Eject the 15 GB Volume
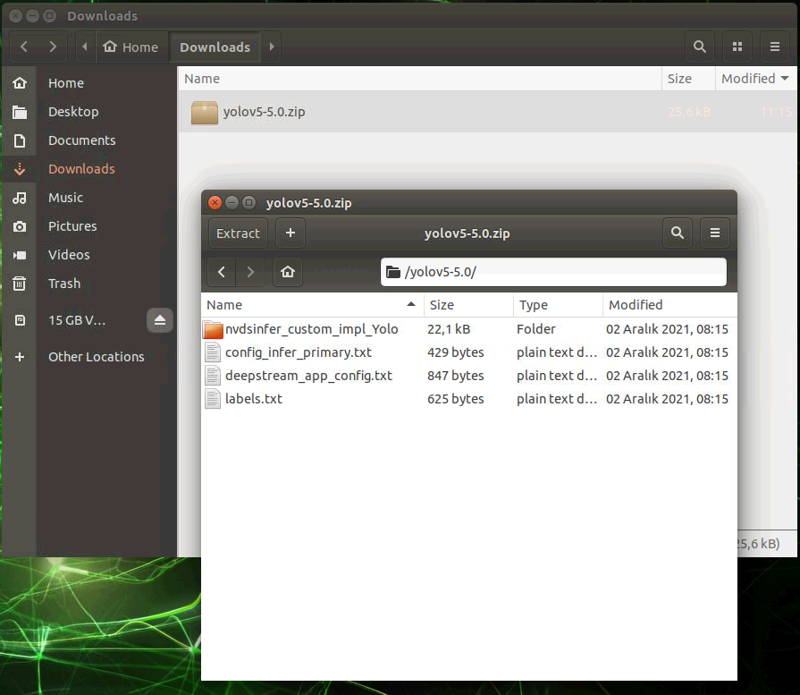Screen dimensions: 800x695 coord(160,320)
